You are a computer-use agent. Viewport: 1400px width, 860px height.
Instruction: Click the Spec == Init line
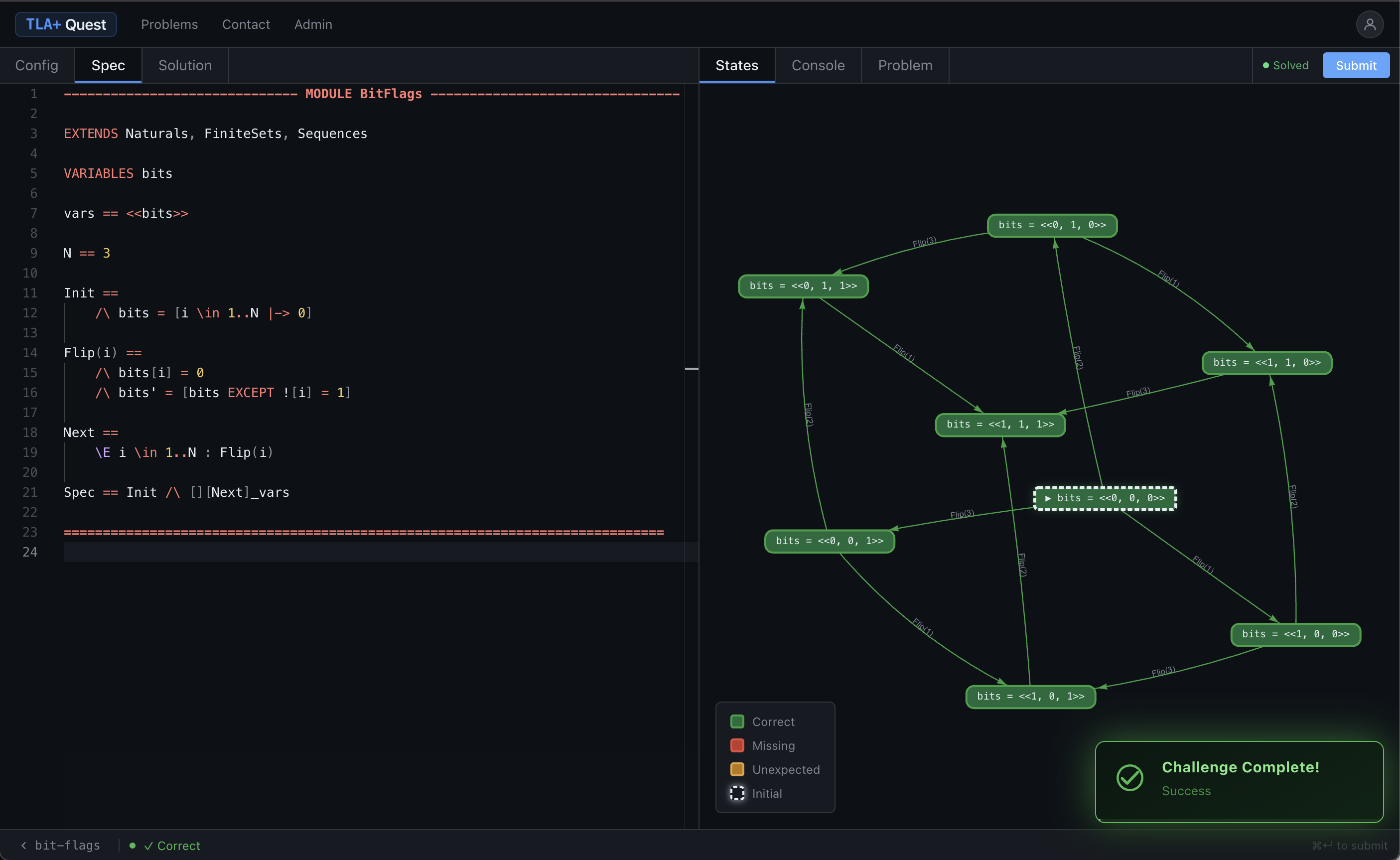click(177, 493)
